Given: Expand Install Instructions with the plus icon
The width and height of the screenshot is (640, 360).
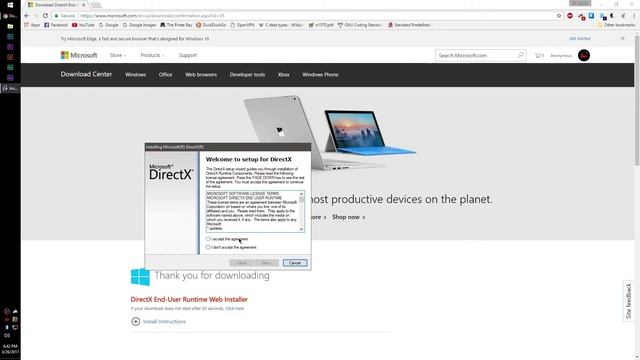Looking at the screenshot, I should 136,322.
